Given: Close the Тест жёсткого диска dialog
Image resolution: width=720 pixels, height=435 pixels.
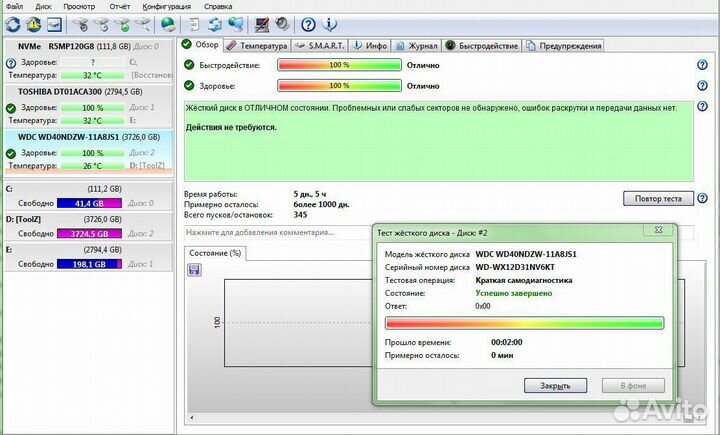Looking at the screenshot, I should tap(659, 229).
